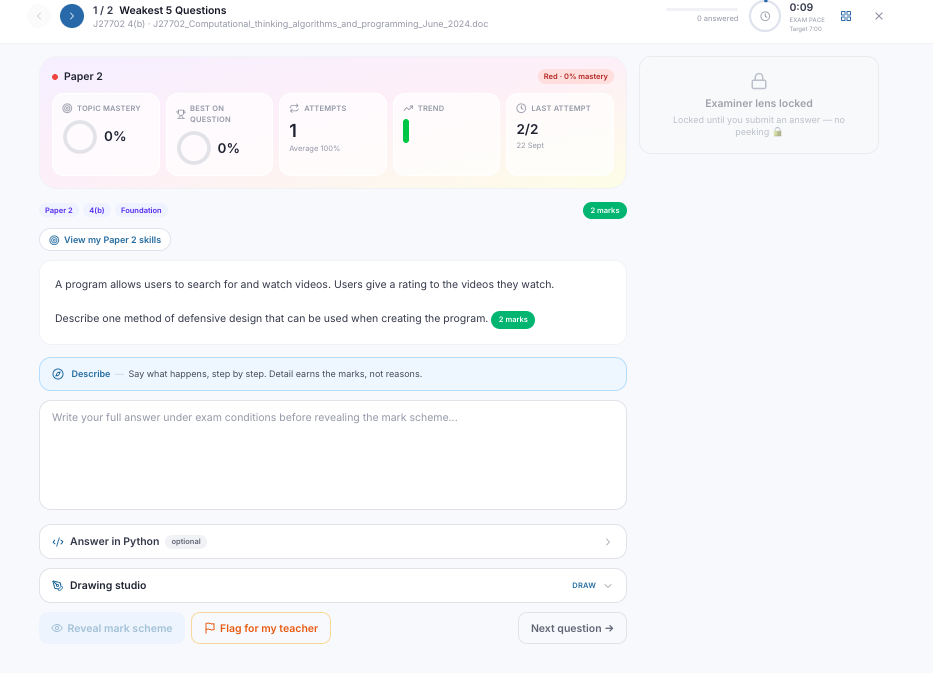Expand the Answer in Python section

pyautogui.click(x=333, y=541)
